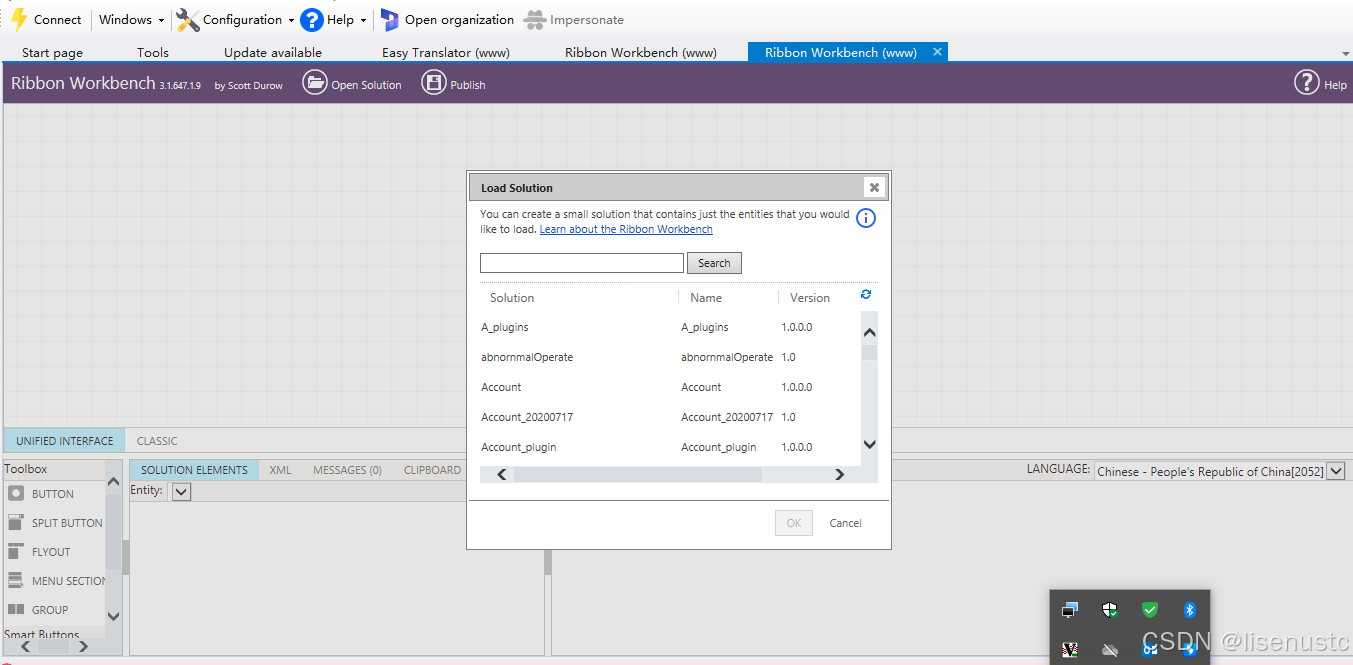Image resolution: width=1353 pixels, height=665 pixels.
Task: Open Ribbon Workbench Help circle icon
Action: (x=1307, y=83)
